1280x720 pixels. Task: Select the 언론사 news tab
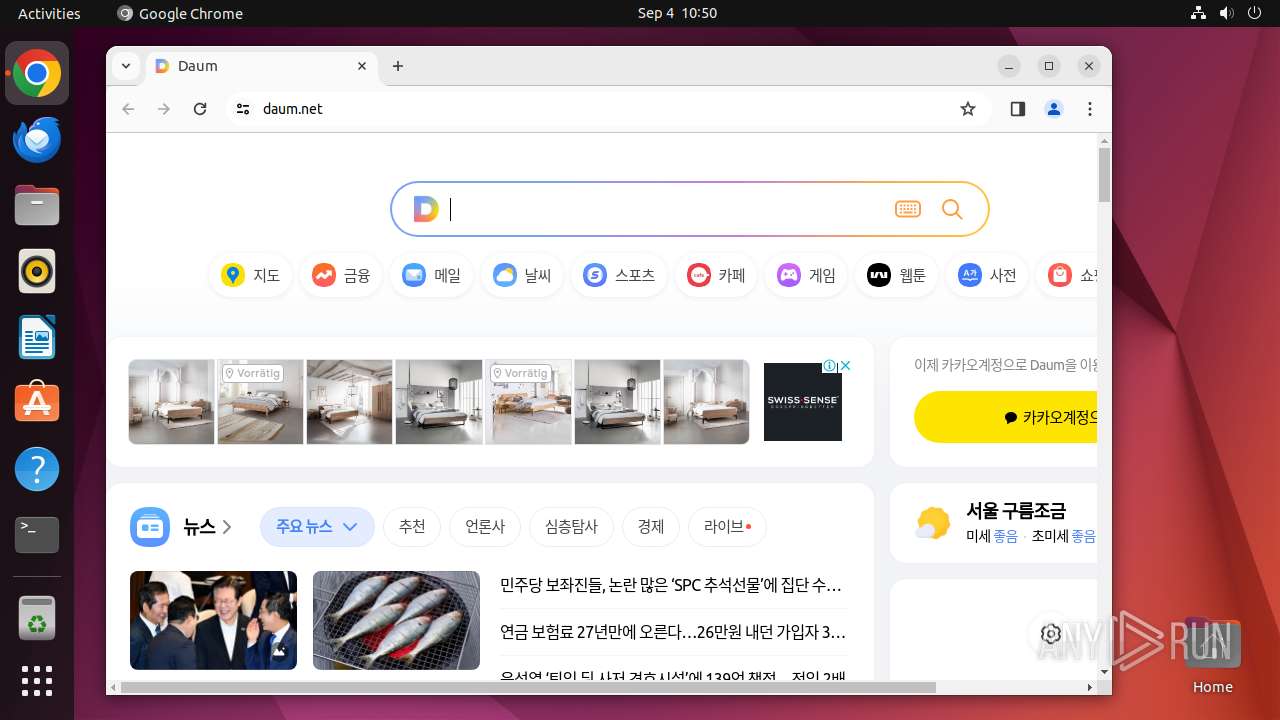(485, 526)
